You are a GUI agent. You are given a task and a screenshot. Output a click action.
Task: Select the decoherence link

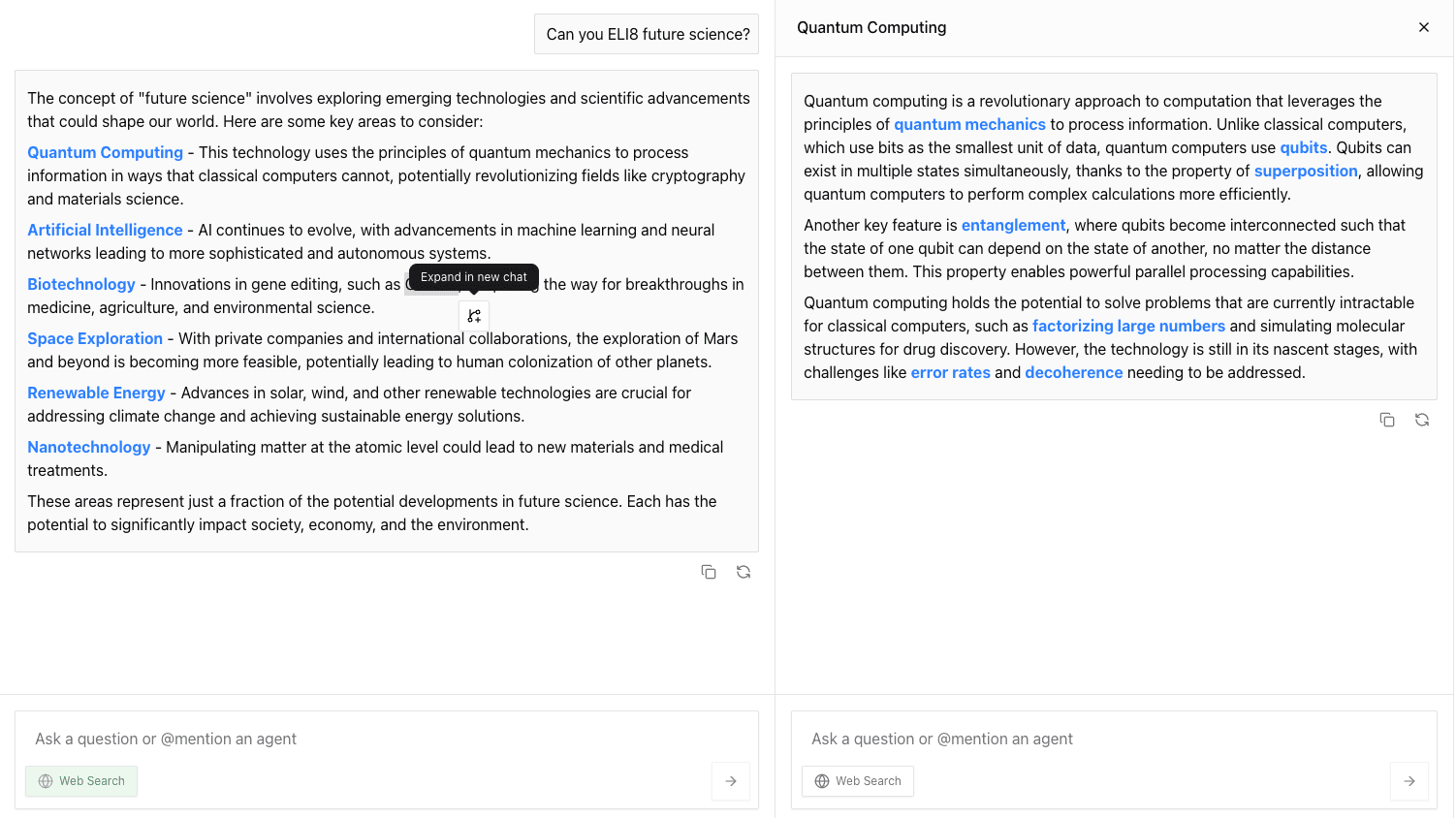[x=1074, y=372]
